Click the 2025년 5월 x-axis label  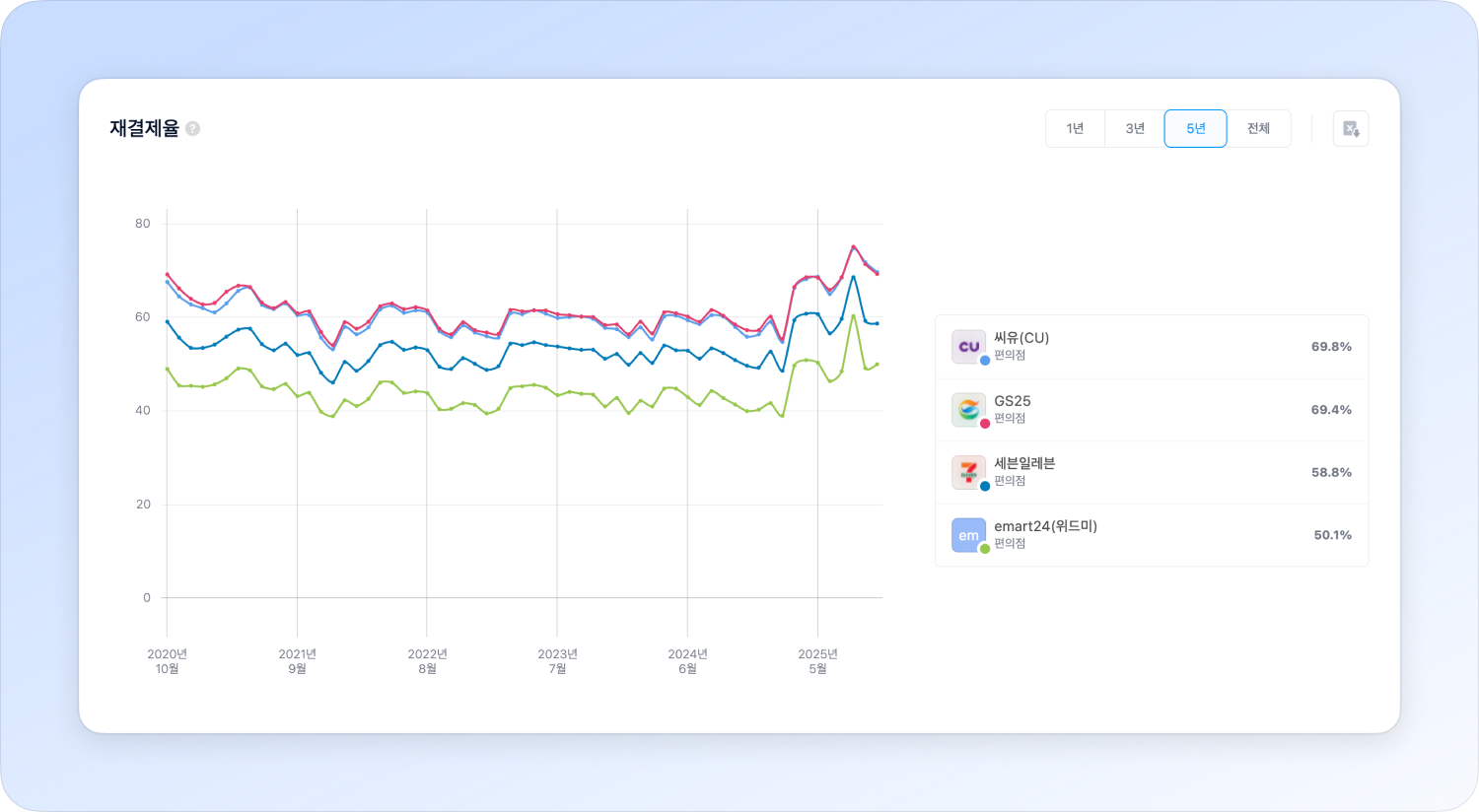coord(817,661)
